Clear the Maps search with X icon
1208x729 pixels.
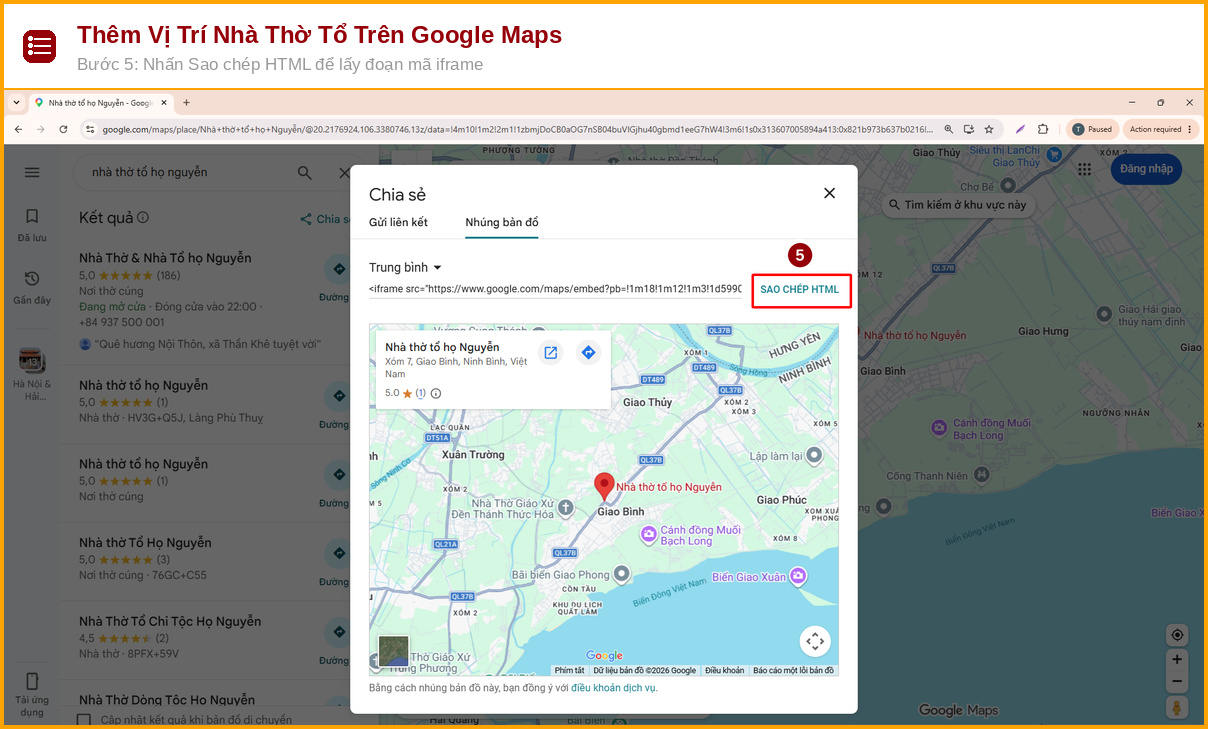tap(343, 172)
